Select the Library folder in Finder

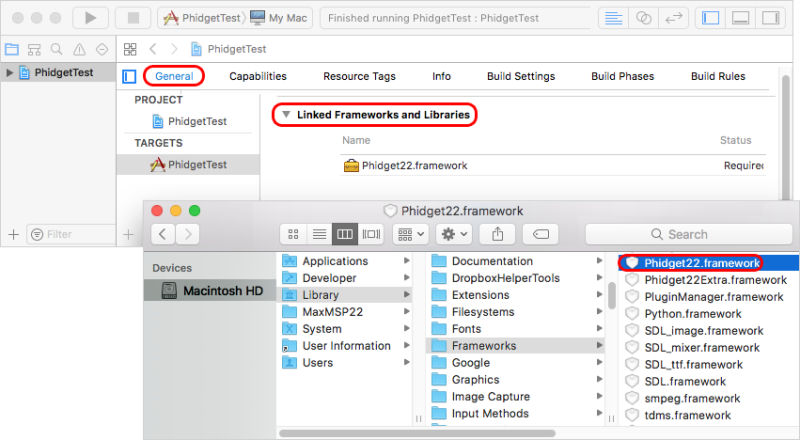point(345,295)
